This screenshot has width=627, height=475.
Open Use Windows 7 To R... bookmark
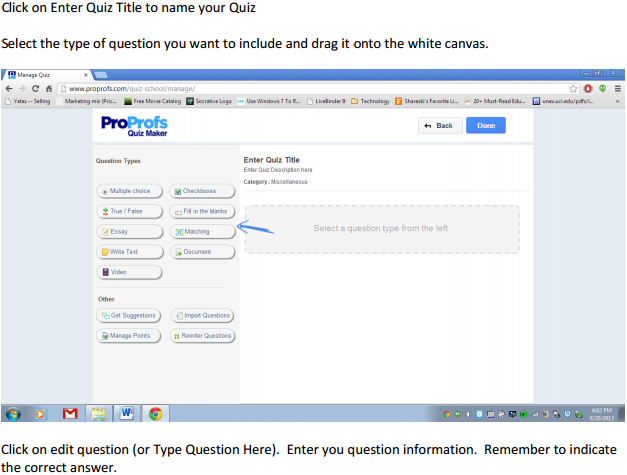[x=269, y=102]
